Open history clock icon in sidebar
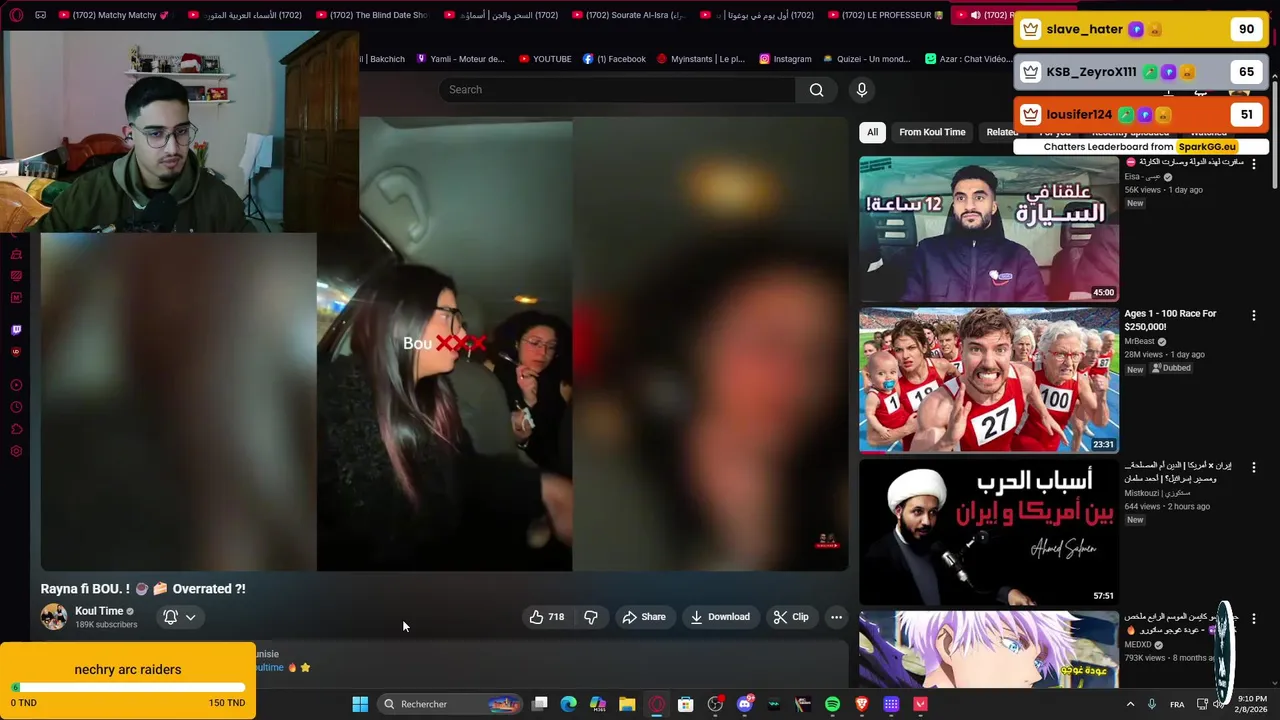Viewport: 1280px width, 720px height. pyautogui.click(x=16, y=407)
